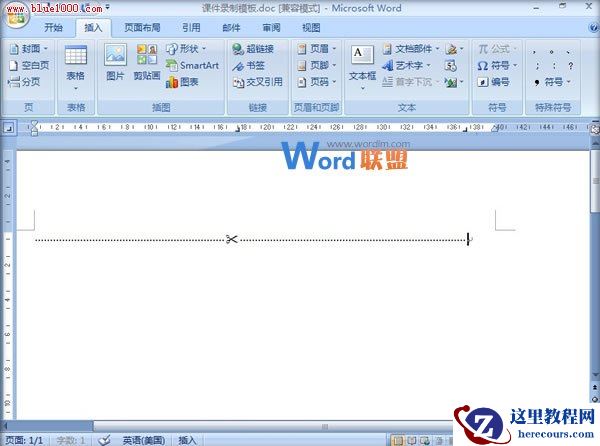Viewport: 600px width, 446px height.
Task: Open the 邮件 Mailings tab
Action: (231, 28)
